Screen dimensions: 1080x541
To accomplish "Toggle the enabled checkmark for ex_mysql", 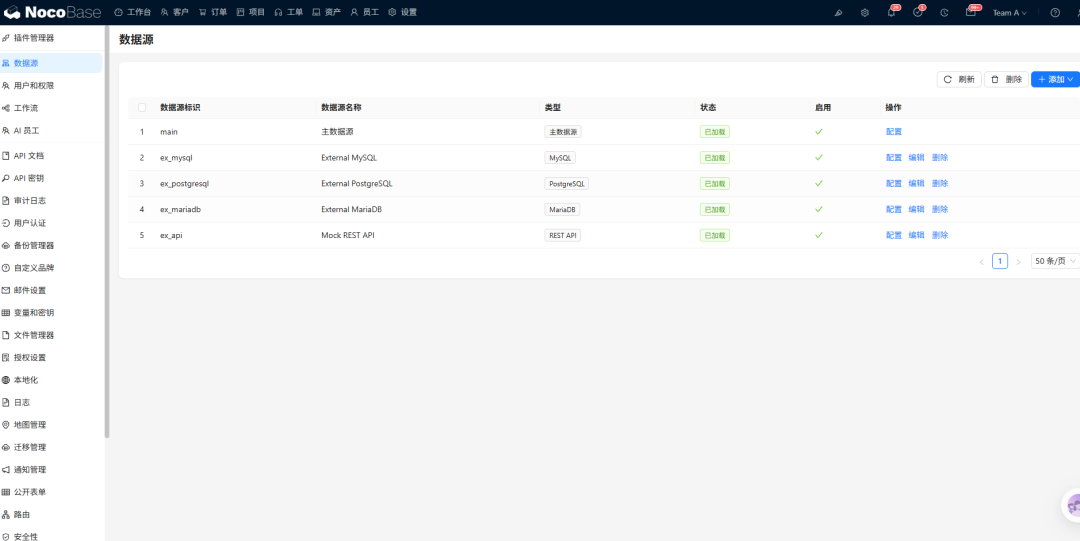I will [818, 157].
